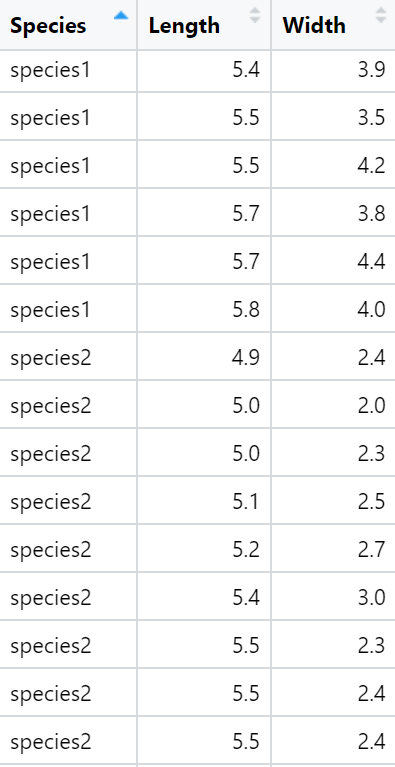Click the Length cell showing 5.2
Image resolution: width=395 pixels, height=767 pixels.
pos(204,549)
